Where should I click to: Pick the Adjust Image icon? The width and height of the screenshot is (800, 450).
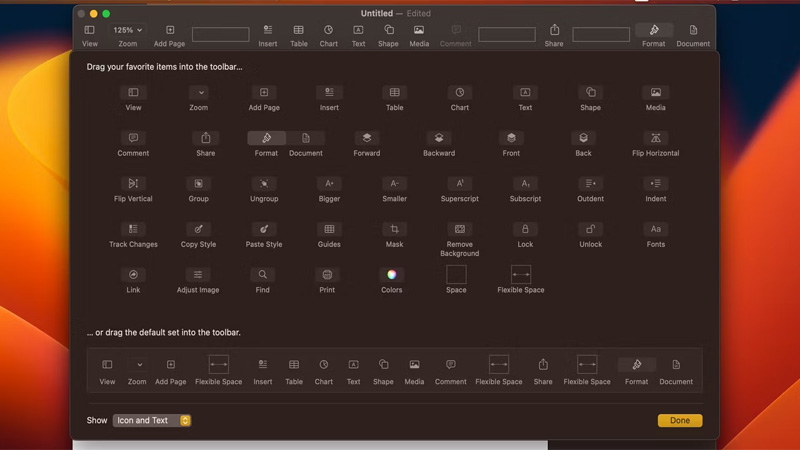coord(198,275)
